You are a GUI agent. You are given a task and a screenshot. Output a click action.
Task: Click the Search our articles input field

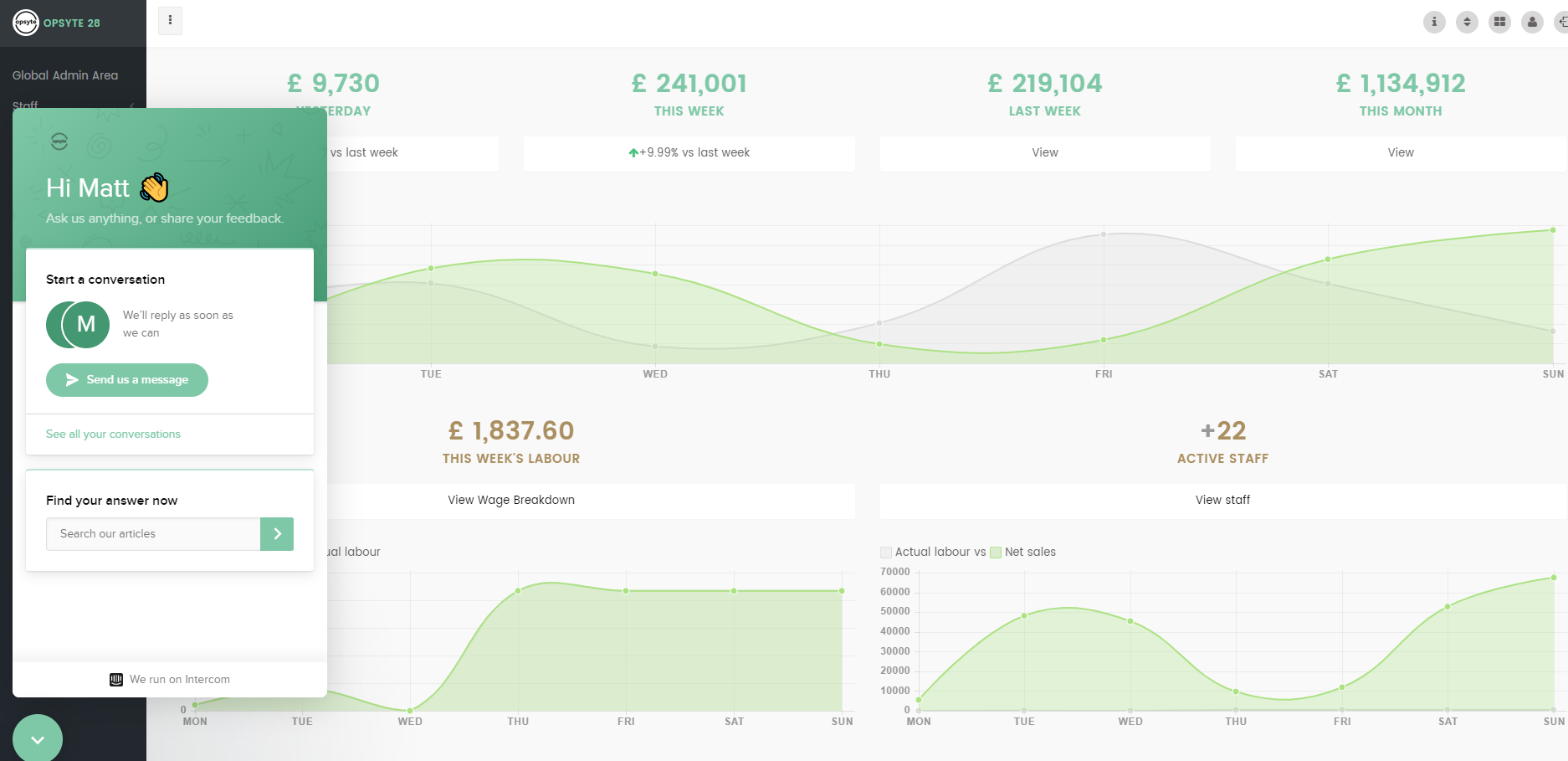coord(153,533)
